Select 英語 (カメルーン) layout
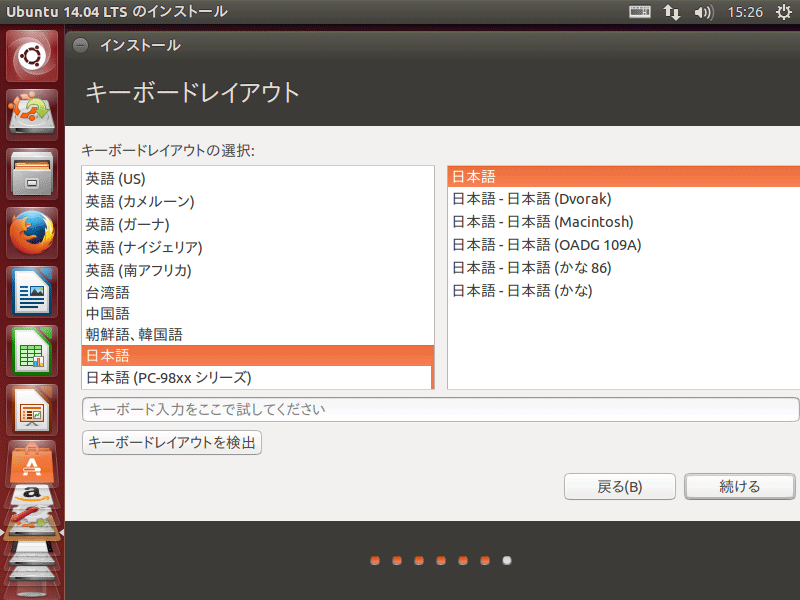 tap(257, 202)
